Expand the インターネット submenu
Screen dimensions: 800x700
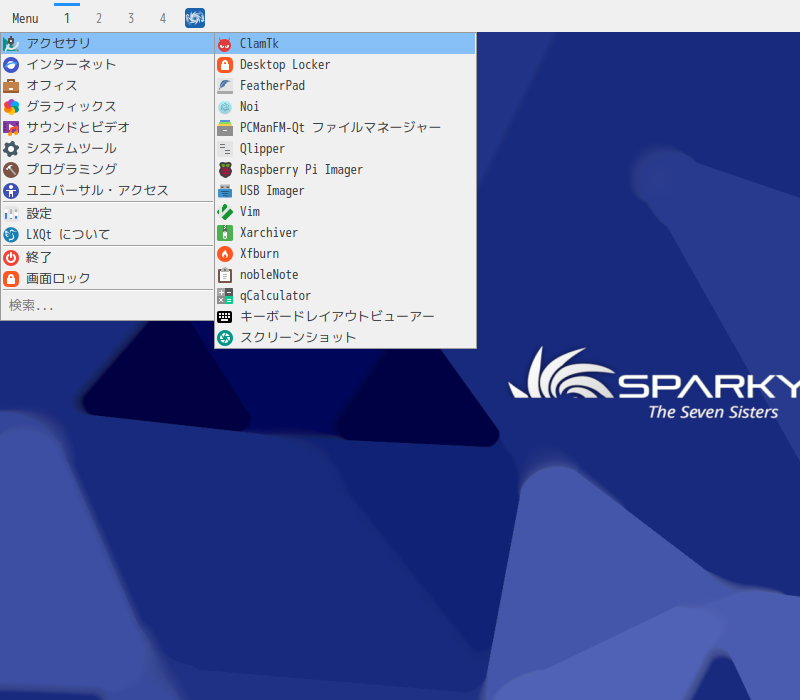pos(107,65)
